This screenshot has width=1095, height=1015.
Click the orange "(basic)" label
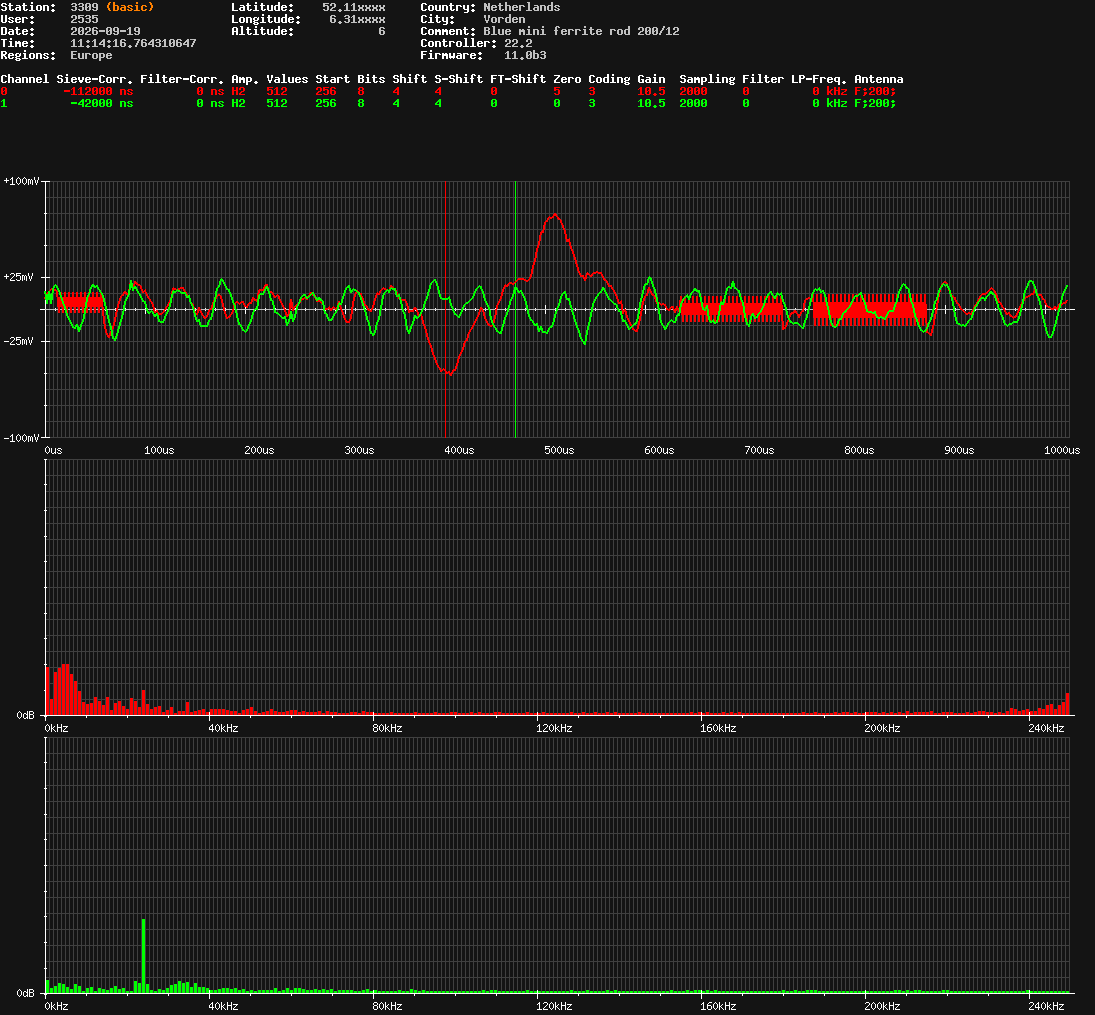(x=130, y=7)
